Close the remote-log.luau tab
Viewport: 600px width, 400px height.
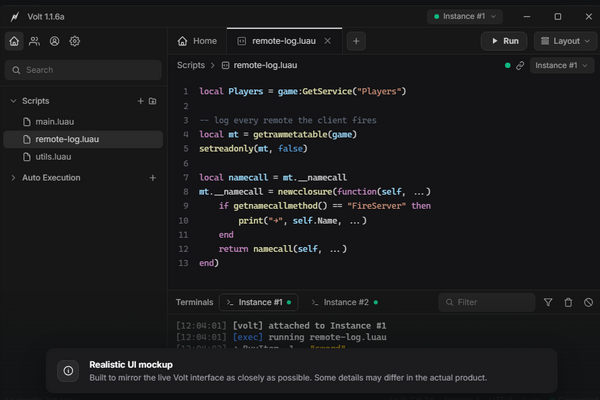pyautogui.click(x=328, y=41)
